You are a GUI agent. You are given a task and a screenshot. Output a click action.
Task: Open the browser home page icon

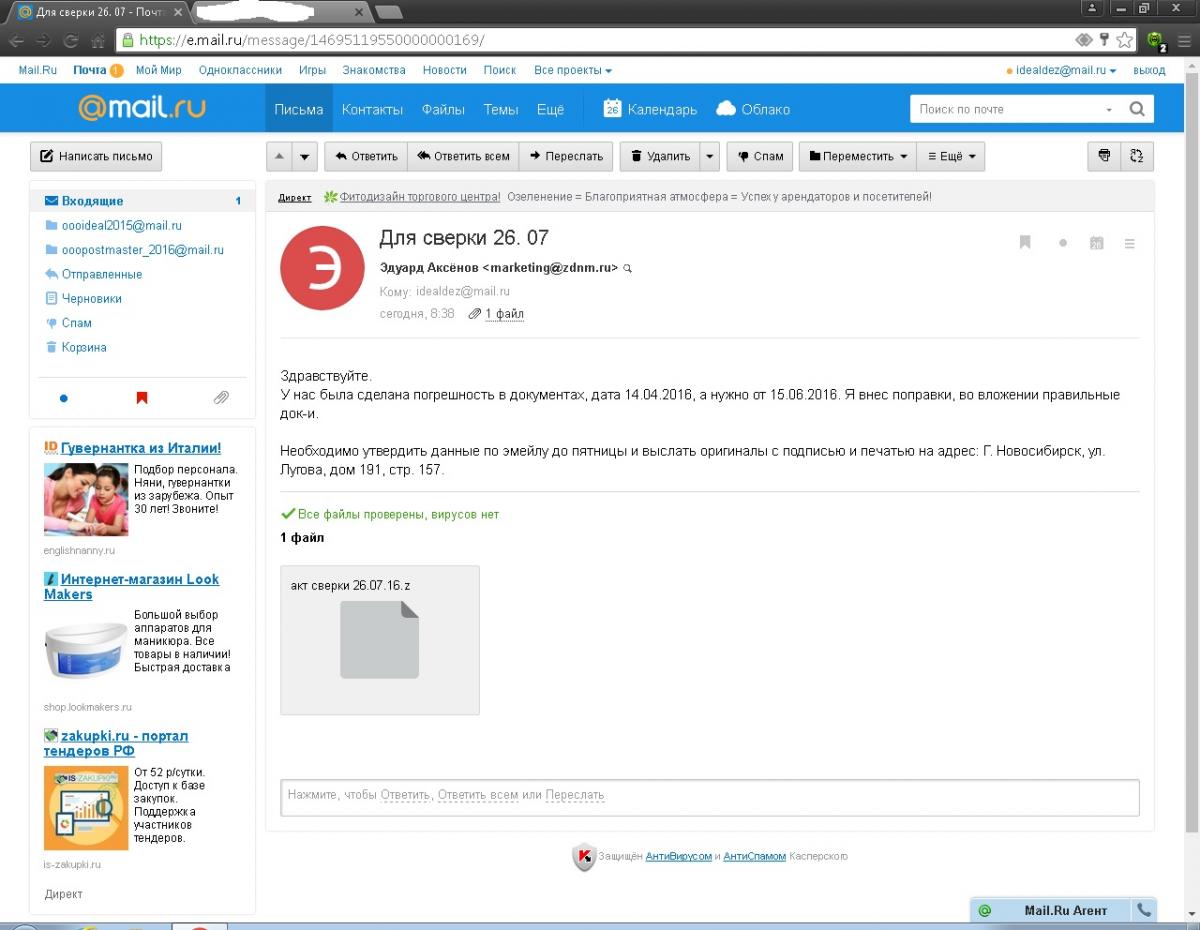point(98,41)
